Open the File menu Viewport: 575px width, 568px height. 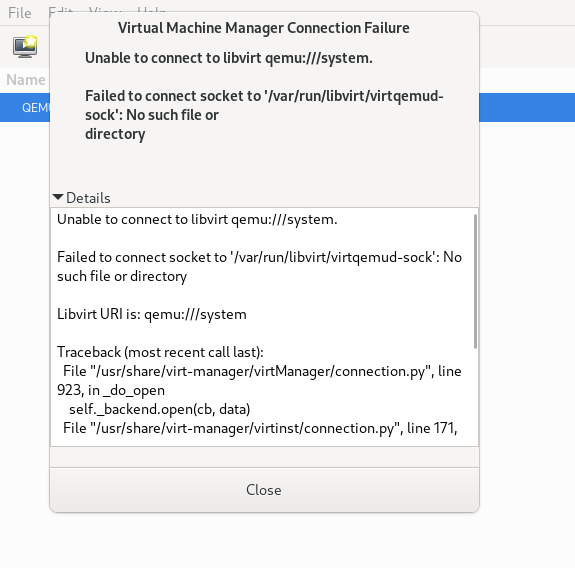click(x=19, y=13)
